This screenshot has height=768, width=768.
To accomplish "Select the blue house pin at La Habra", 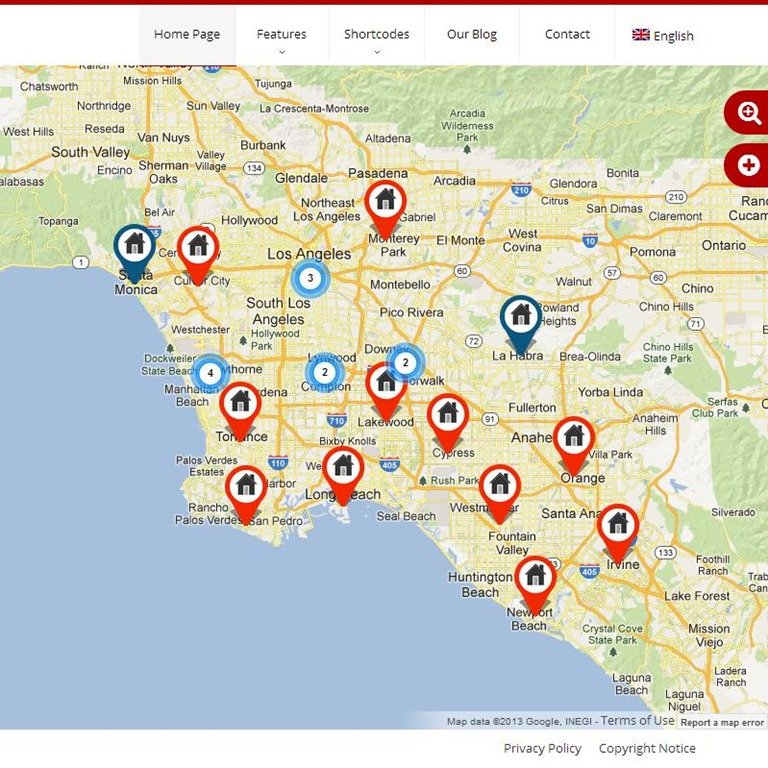I will coord(521,324).
